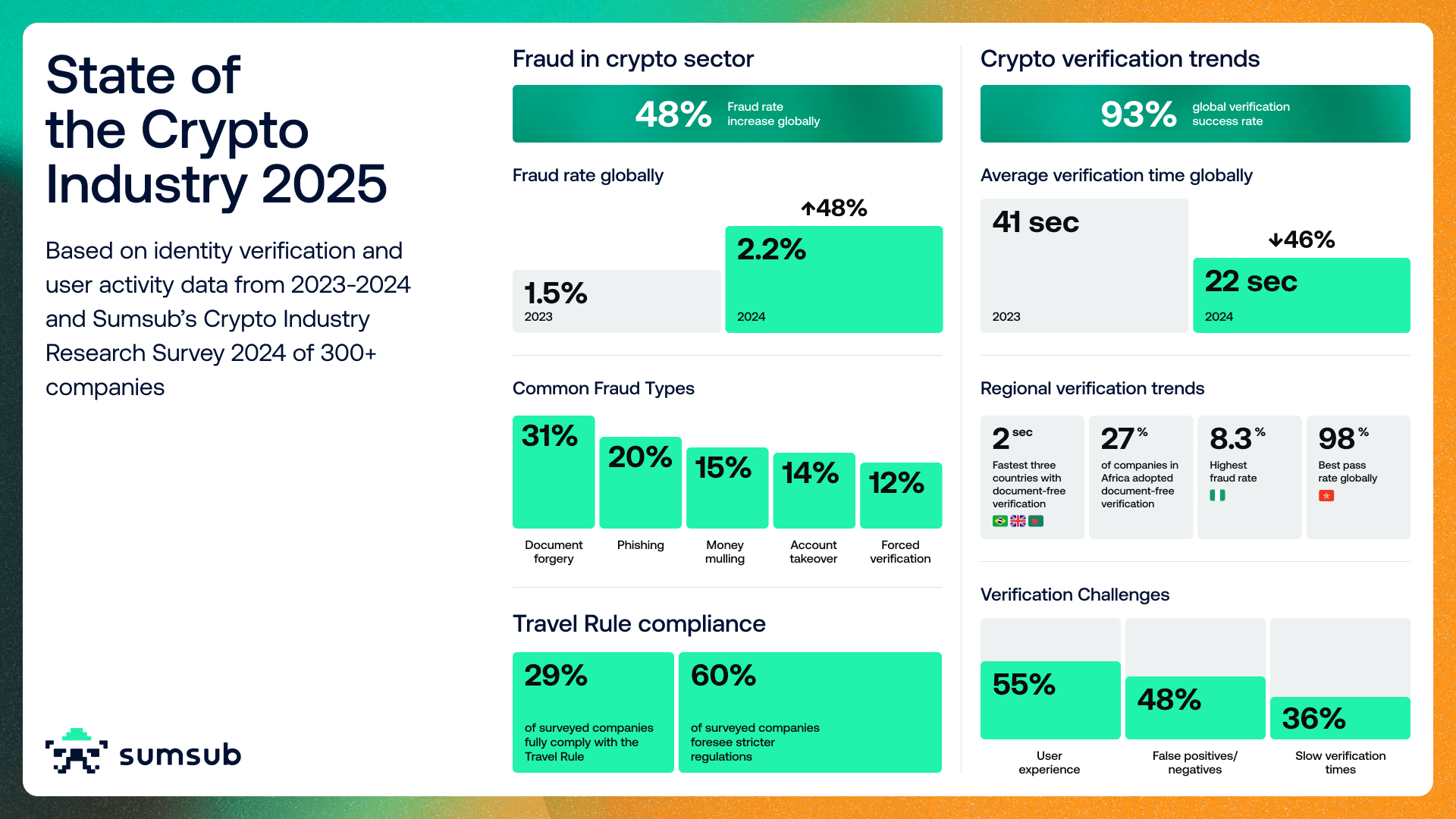Select the 36% Slow verification times bar
This screenshot has width=1456, height=819.
(1340, 717)
